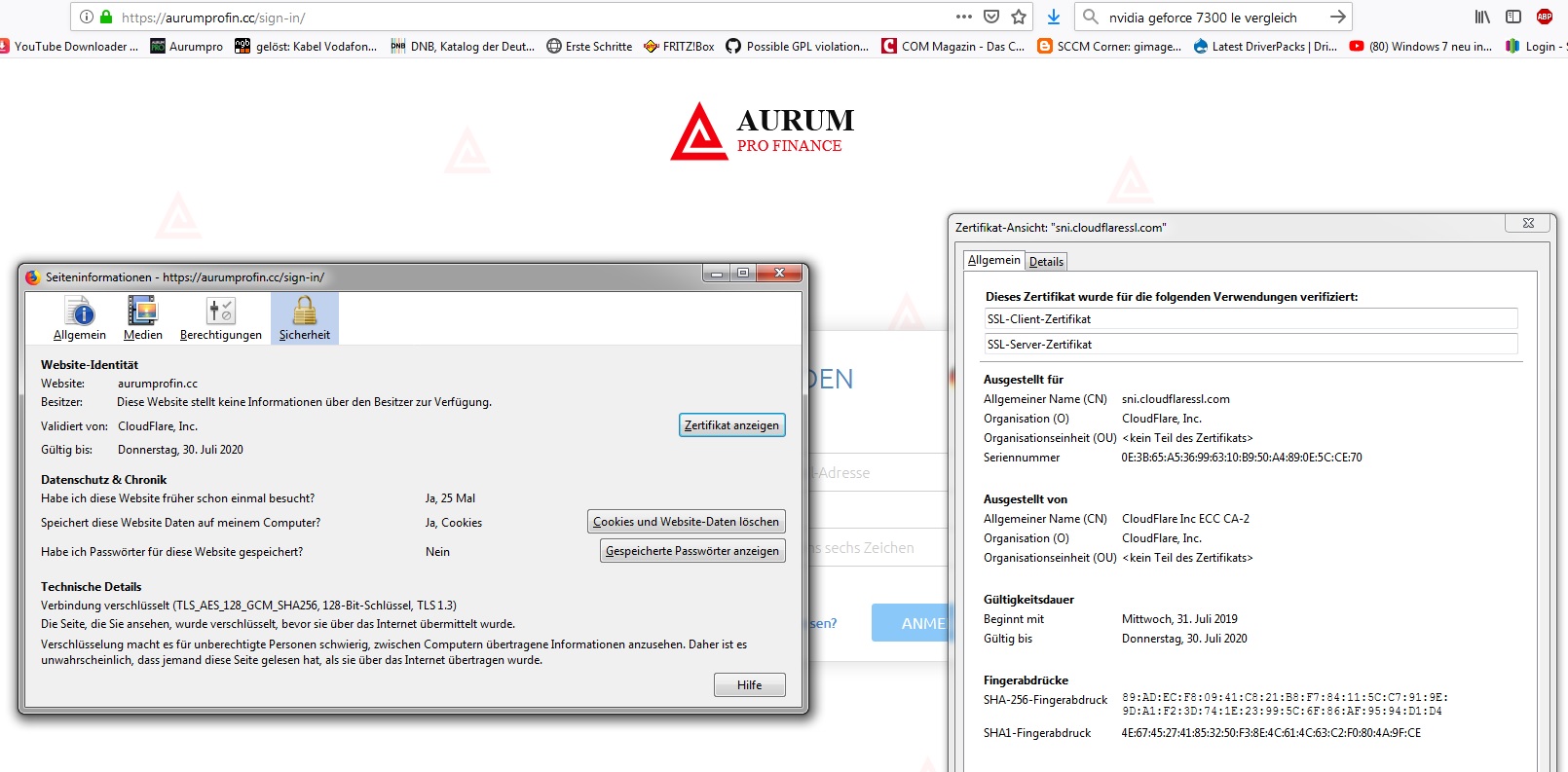Image resolution: width=1568 pixels, height=772 pixels.
Task: Select the Allgemein icon in Seiteninformationen
Action: [x=80, y=318]
